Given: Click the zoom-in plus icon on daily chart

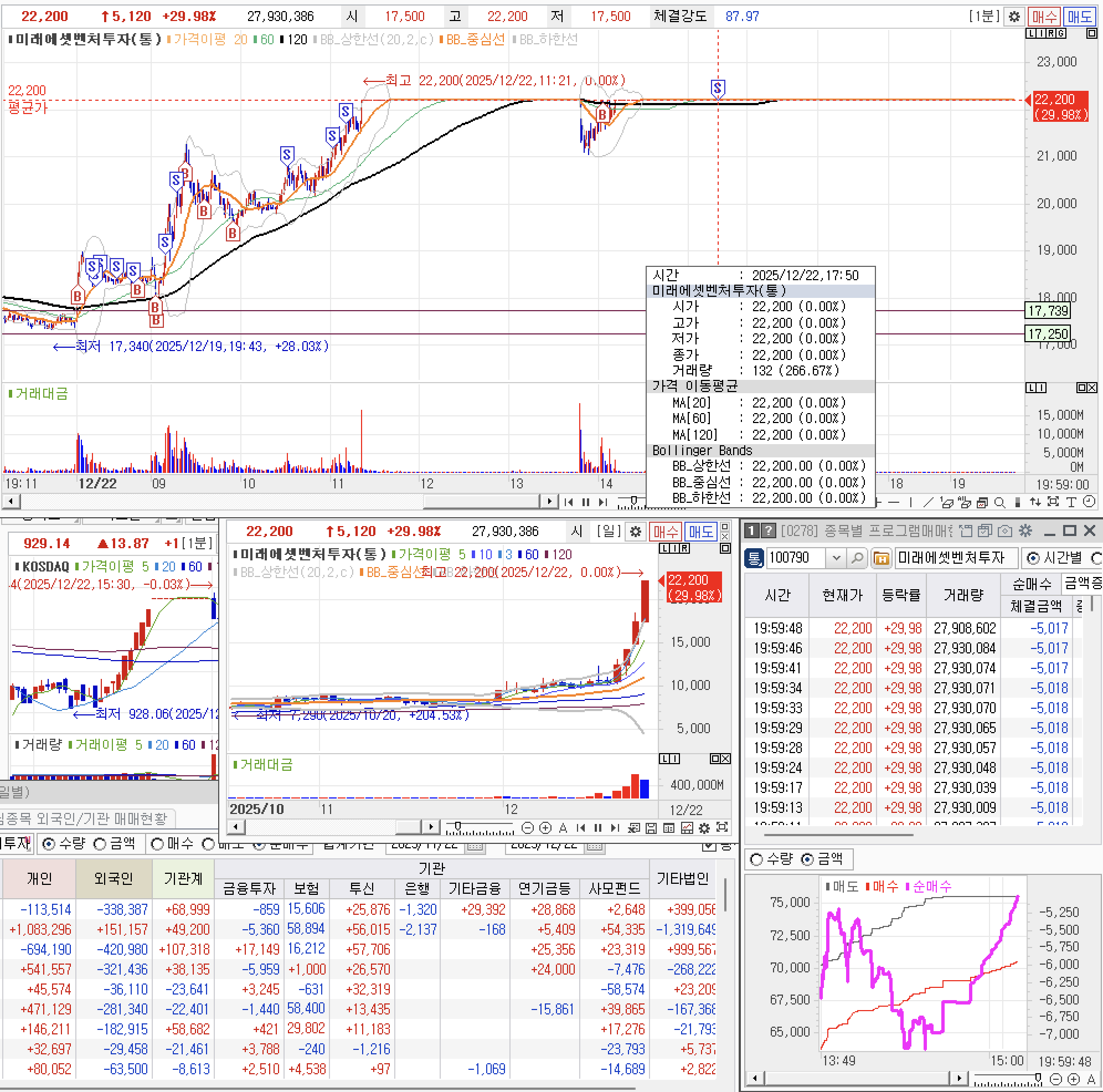Looking at the screenshot, I should (545, 828).
